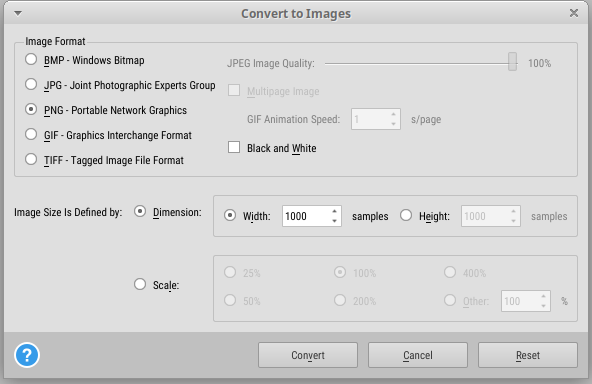Decrease GIF Animation Speed with down arrow

coord(393,124)
